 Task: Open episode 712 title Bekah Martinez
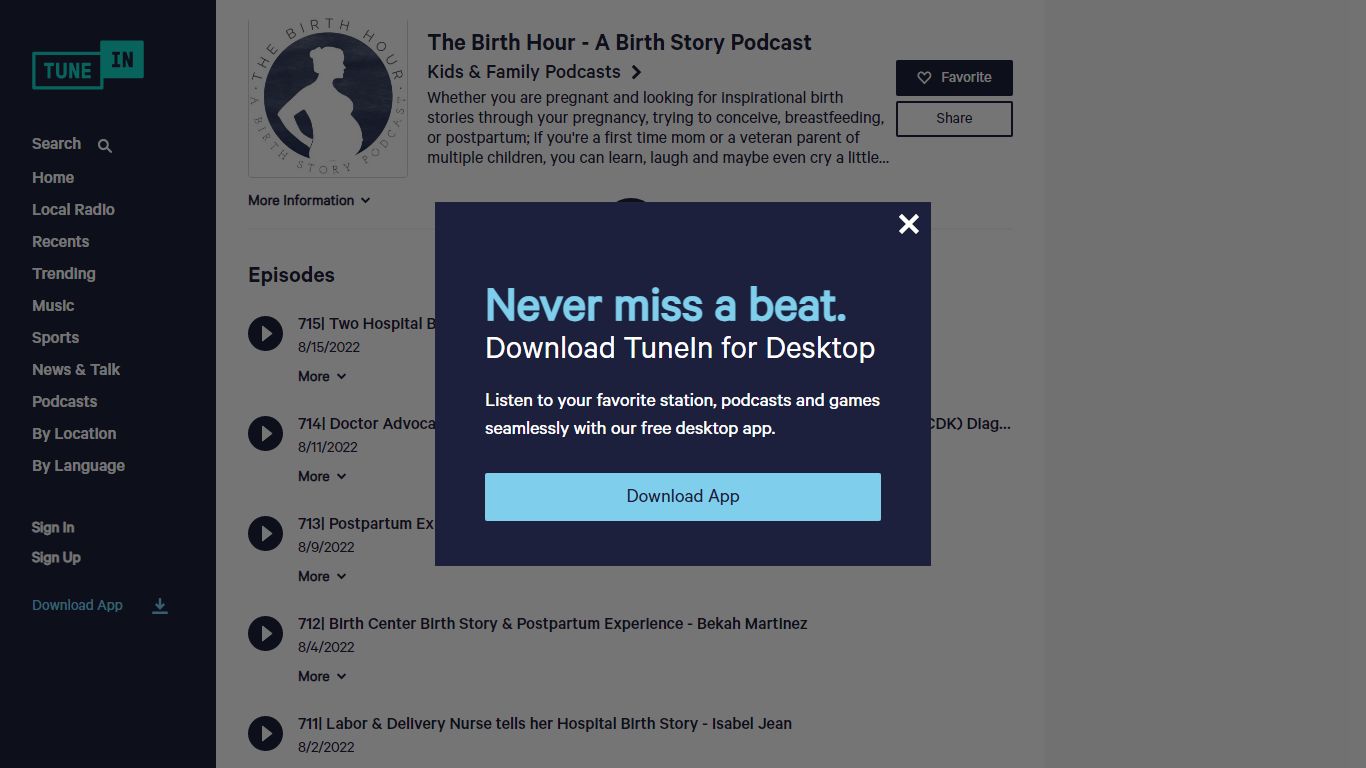(x=552, y=624)
